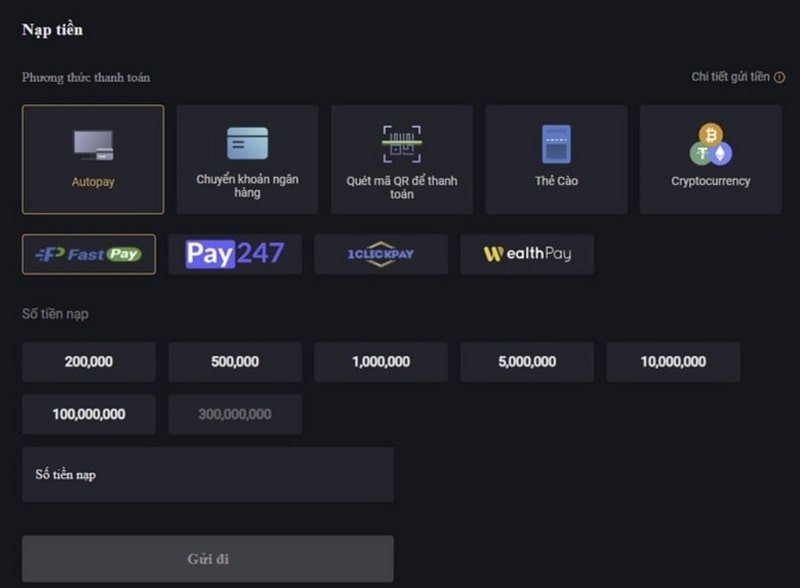Set deposit amount to 500,000
The width and height of the screenshot is (800, 588).
[235, 362]
